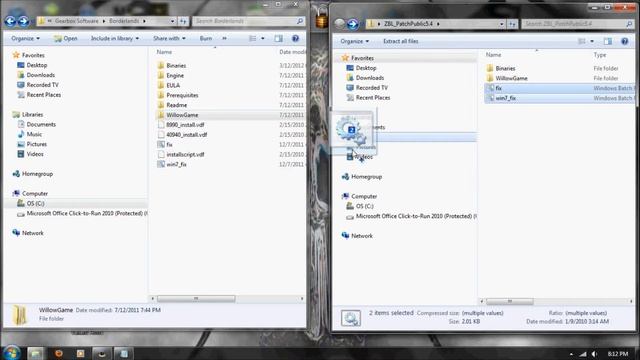Open Help icon in ZBL_PatchPublic window toolbar
640x360 pixels.
[624, 41]
